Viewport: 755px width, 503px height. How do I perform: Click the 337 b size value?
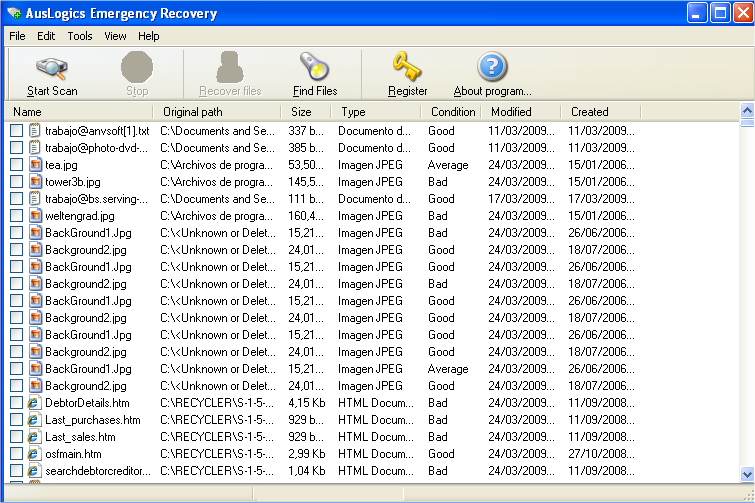pos(306,130)
